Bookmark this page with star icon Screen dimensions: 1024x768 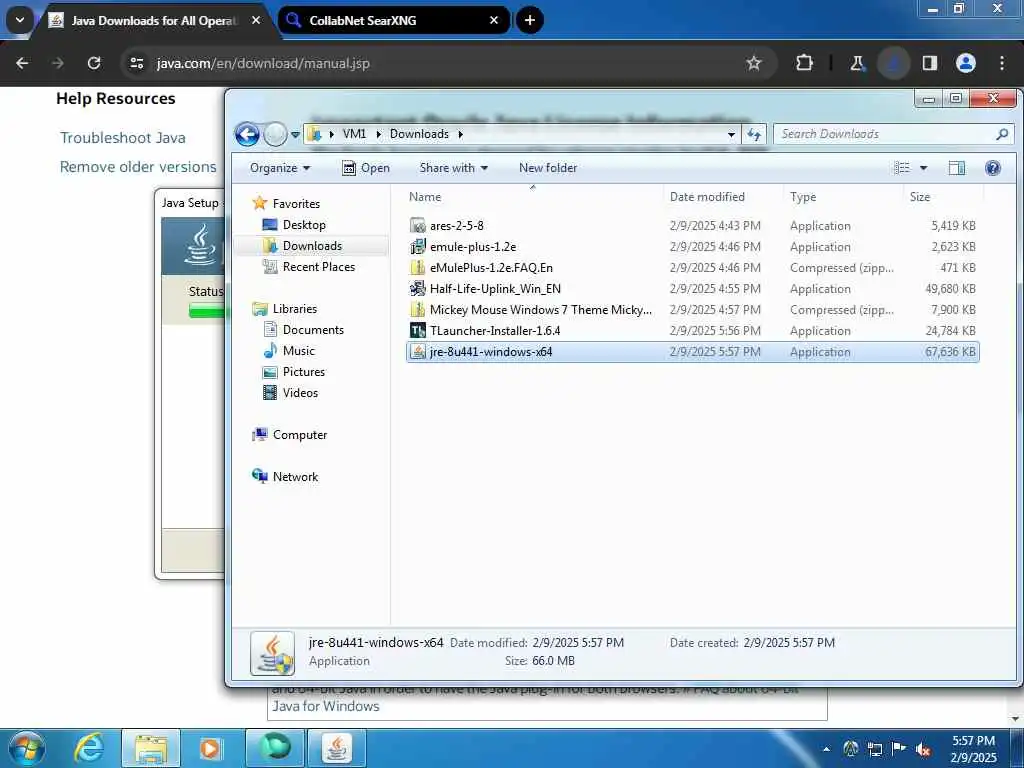[x=754, y=63]
